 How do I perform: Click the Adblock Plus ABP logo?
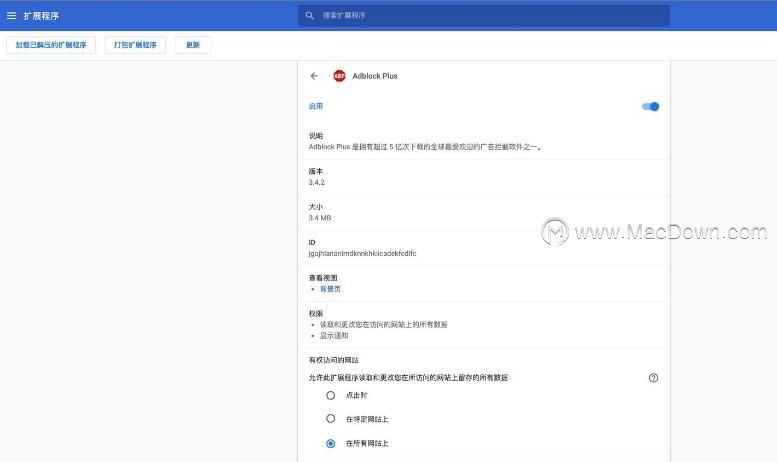(339, 76)
